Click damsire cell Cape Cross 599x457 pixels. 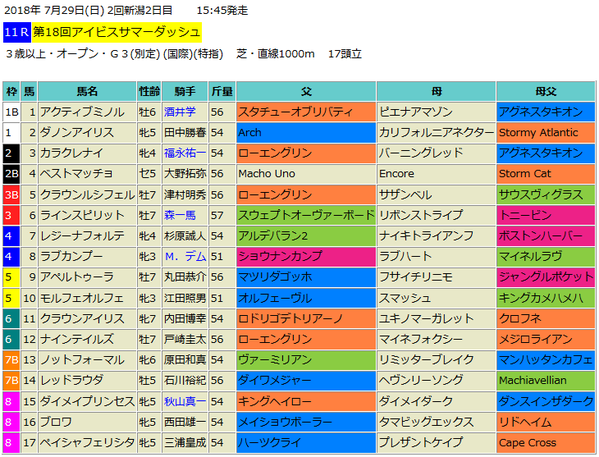pyautogui.click(x=546, y=443)
